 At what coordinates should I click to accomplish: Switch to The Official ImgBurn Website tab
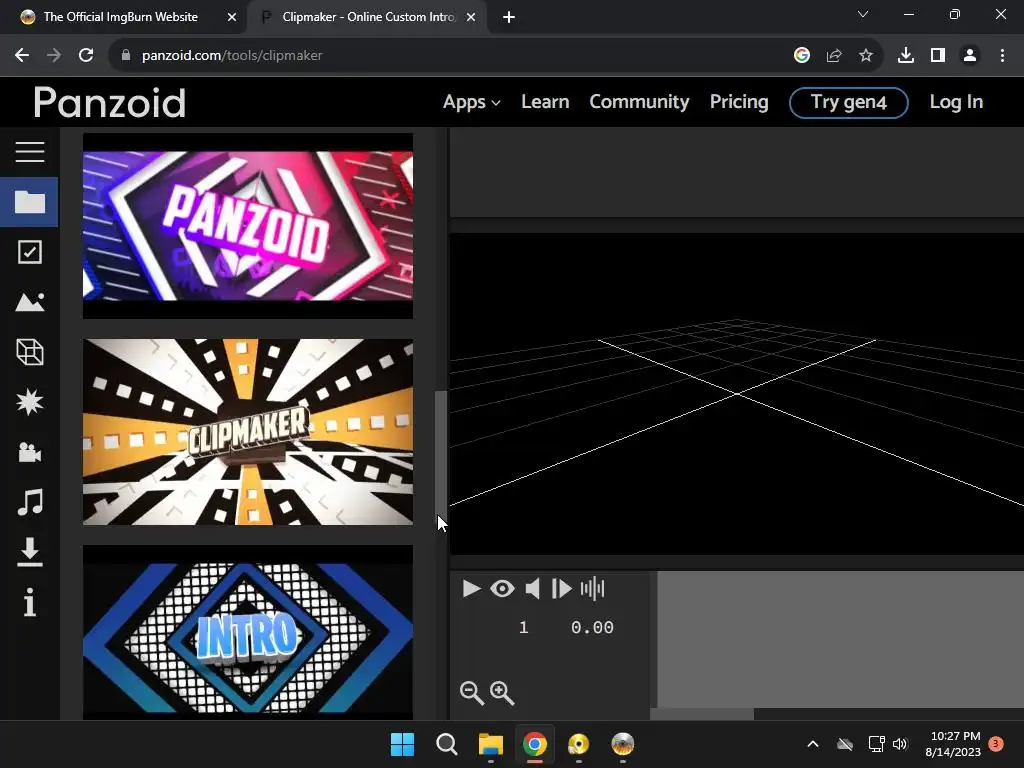[x=121, y=17]
